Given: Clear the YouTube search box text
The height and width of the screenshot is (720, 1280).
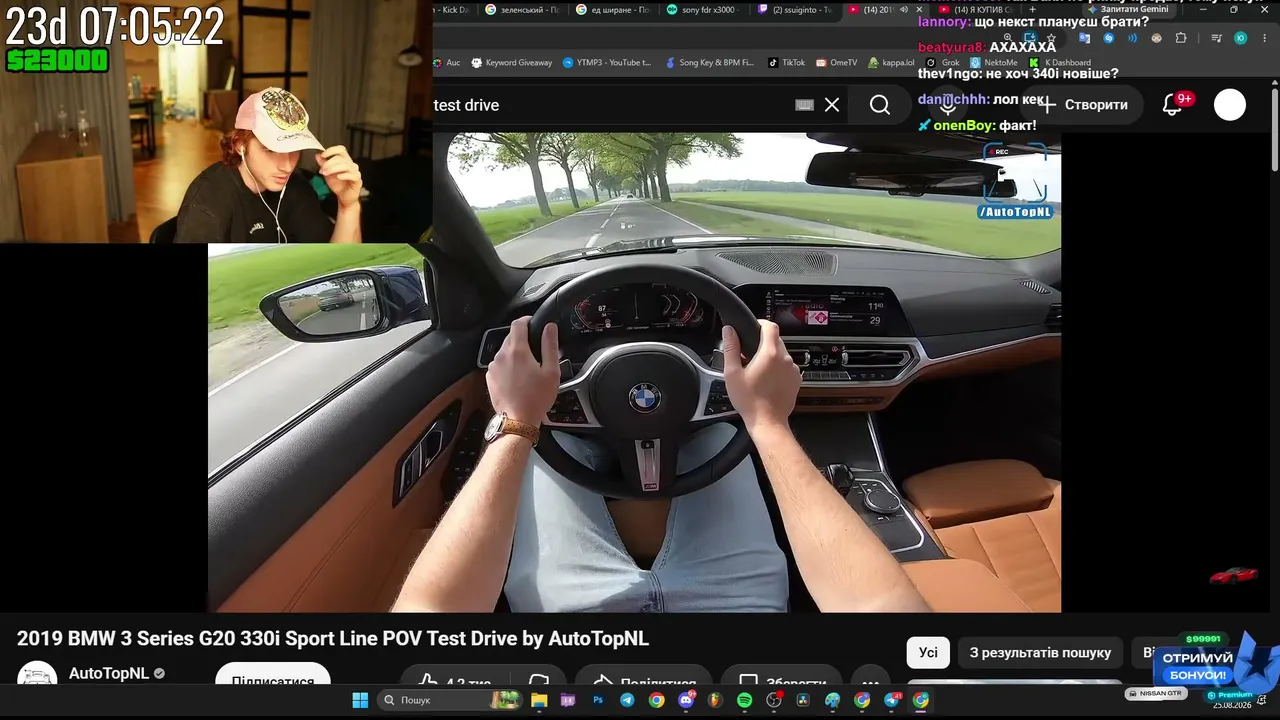Looking at the screenshot, I should [832, 105].
